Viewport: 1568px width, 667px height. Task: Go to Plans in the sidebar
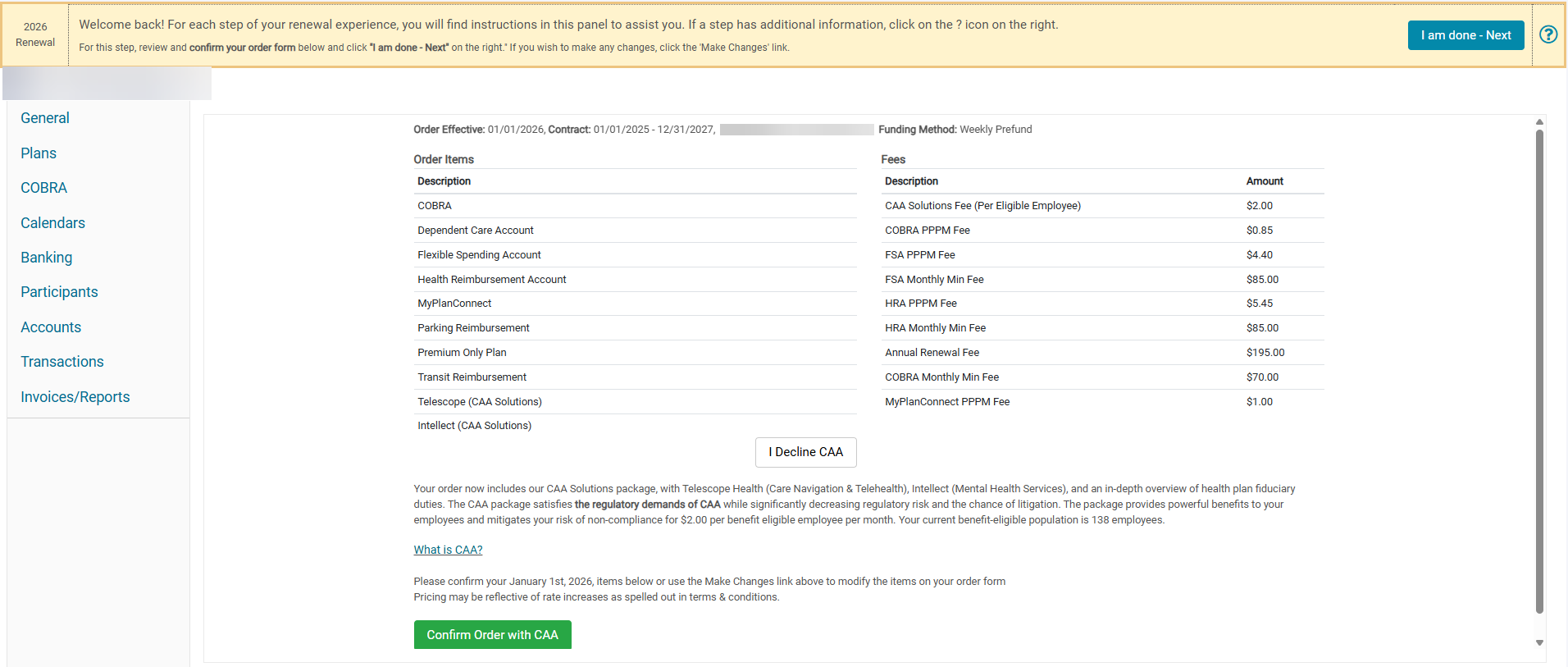(39, 153)
